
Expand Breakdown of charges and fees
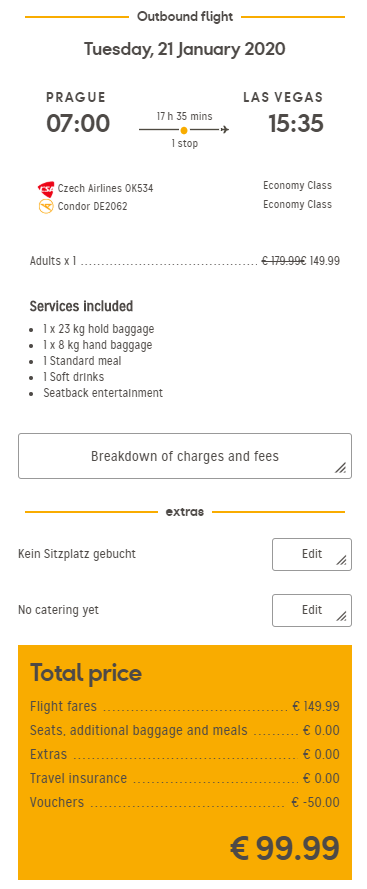[x=185, y=456]
